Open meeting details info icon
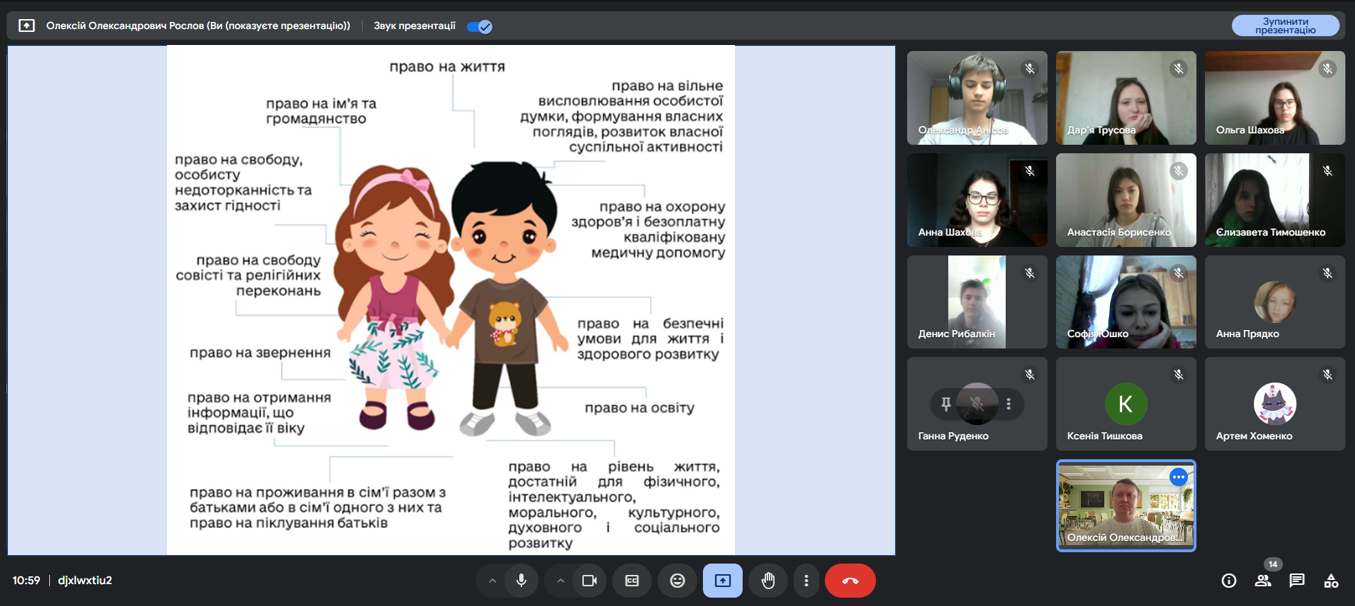Screen dimensions: 1355x606 tap(1229, 581)
